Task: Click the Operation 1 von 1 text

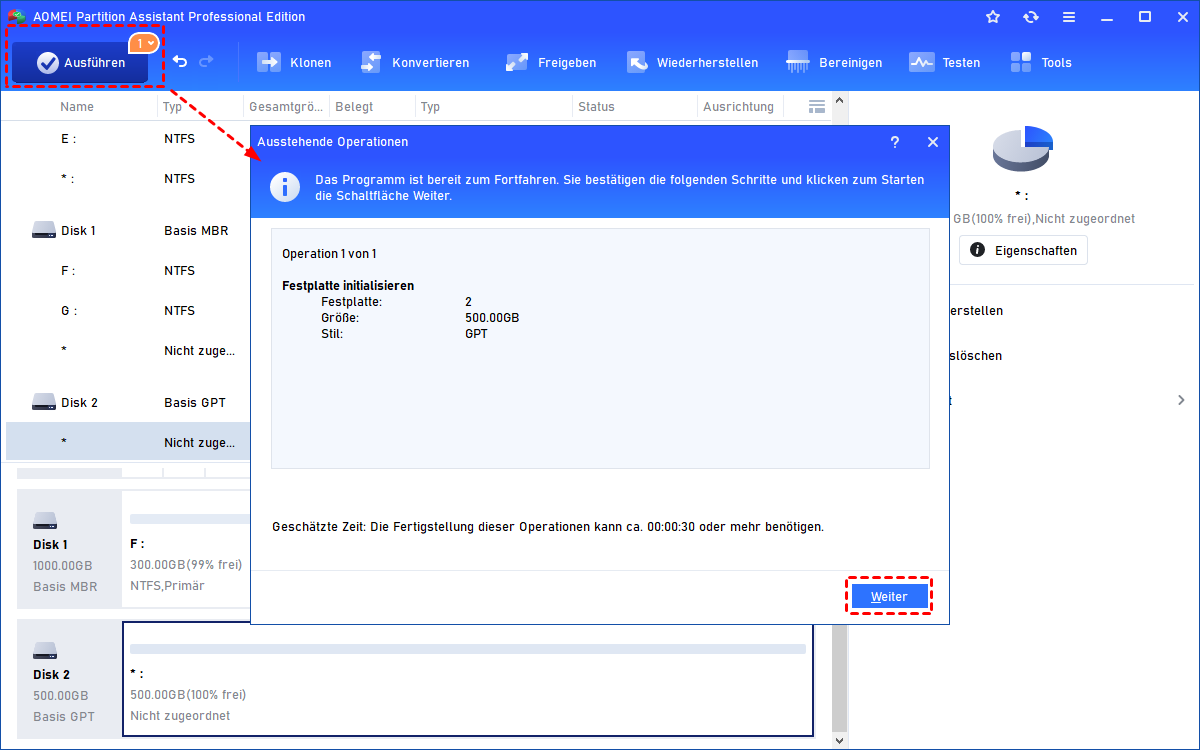Action: (329, 254)
